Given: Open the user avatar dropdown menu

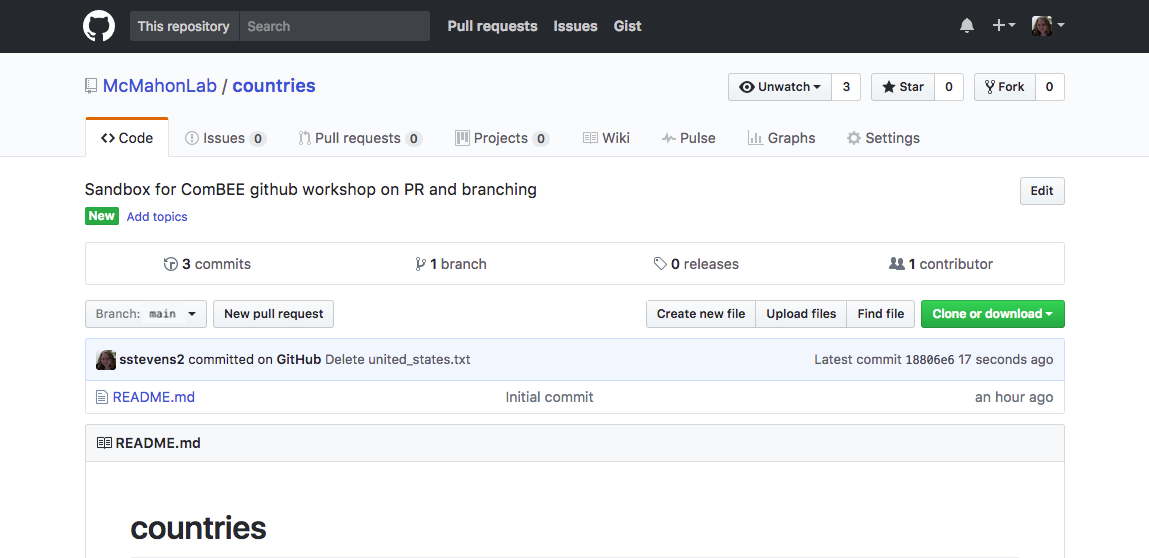Looking at the screenshot, I should coord(1048,26).
